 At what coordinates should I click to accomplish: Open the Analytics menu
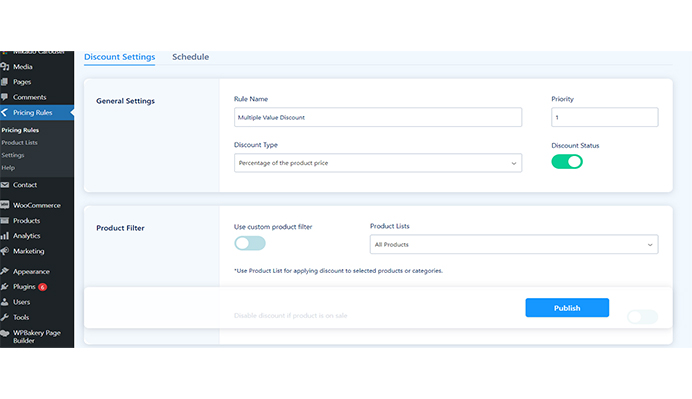pyautogui.click(x=26, y=236)
